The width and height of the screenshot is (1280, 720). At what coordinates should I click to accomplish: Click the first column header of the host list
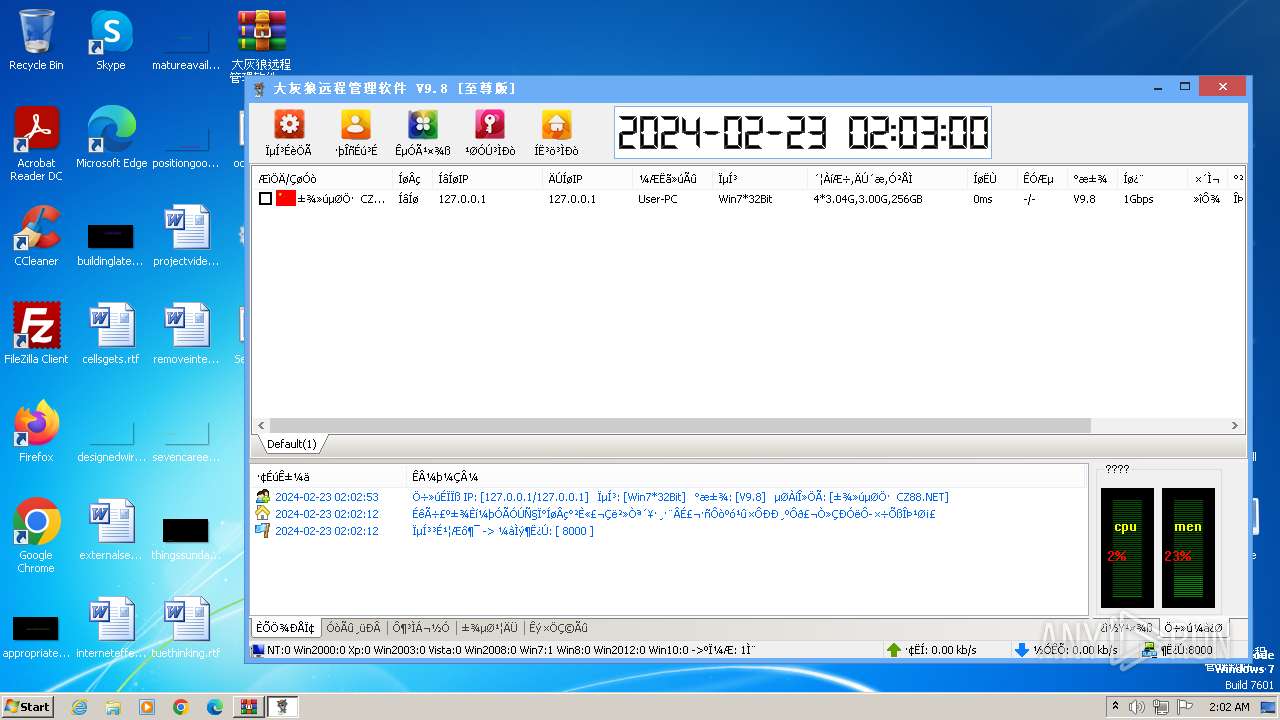[x=322, y=179]
